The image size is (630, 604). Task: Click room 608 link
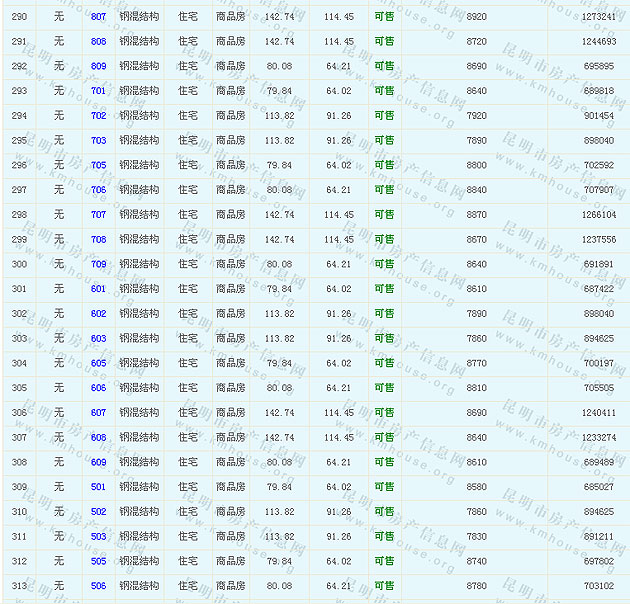coord(98,437)
